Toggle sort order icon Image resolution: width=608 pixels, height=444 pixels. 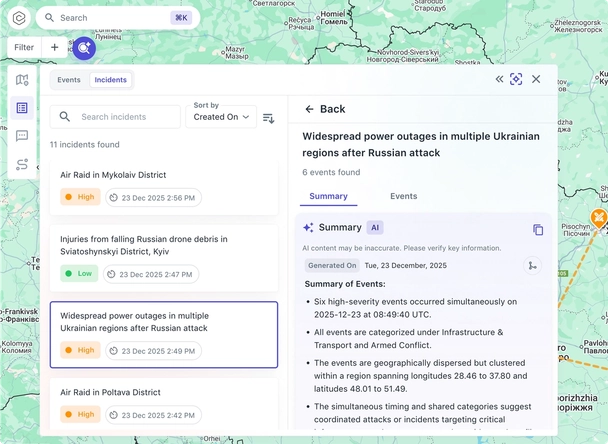click(269, 118)
